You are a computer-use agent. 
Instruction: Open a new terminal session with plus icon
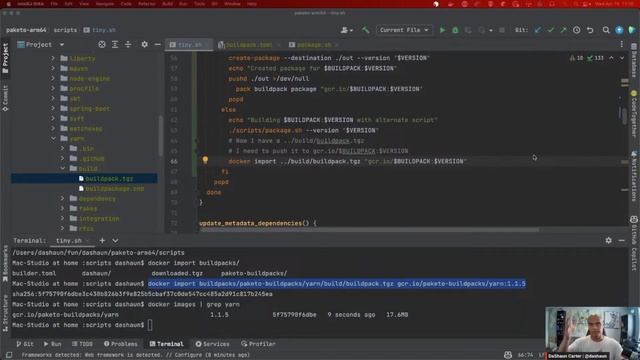click(x=102, y=240)
